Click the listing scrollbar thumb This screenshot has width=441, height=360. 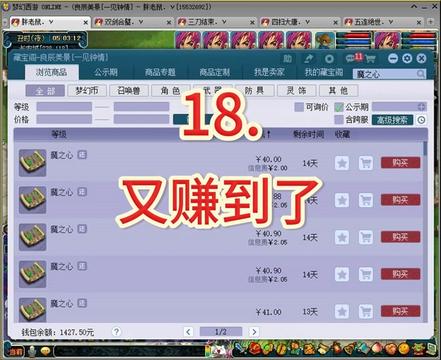pyautogui.click(x=425, y=148)
